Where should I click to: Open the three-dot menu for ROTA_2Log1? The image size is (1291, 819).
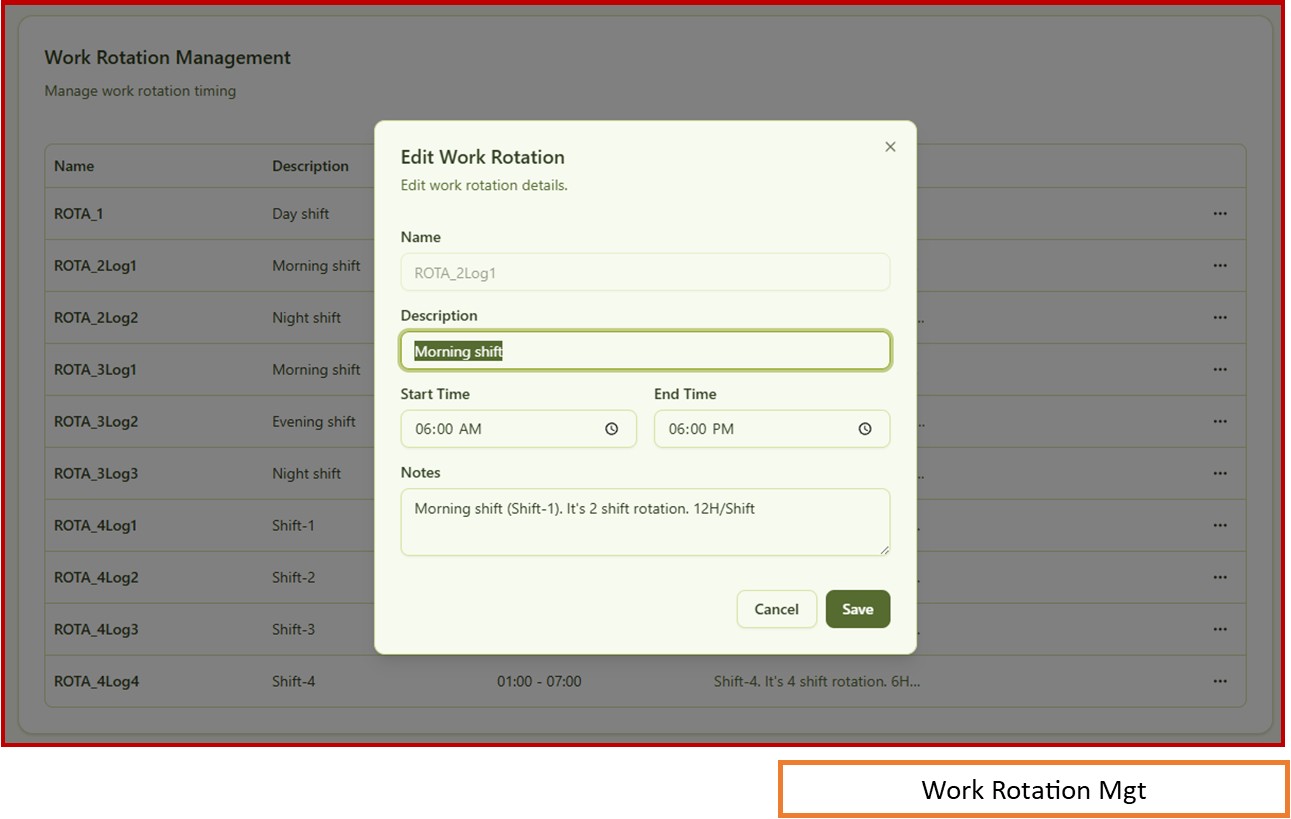click(1219, 265)
